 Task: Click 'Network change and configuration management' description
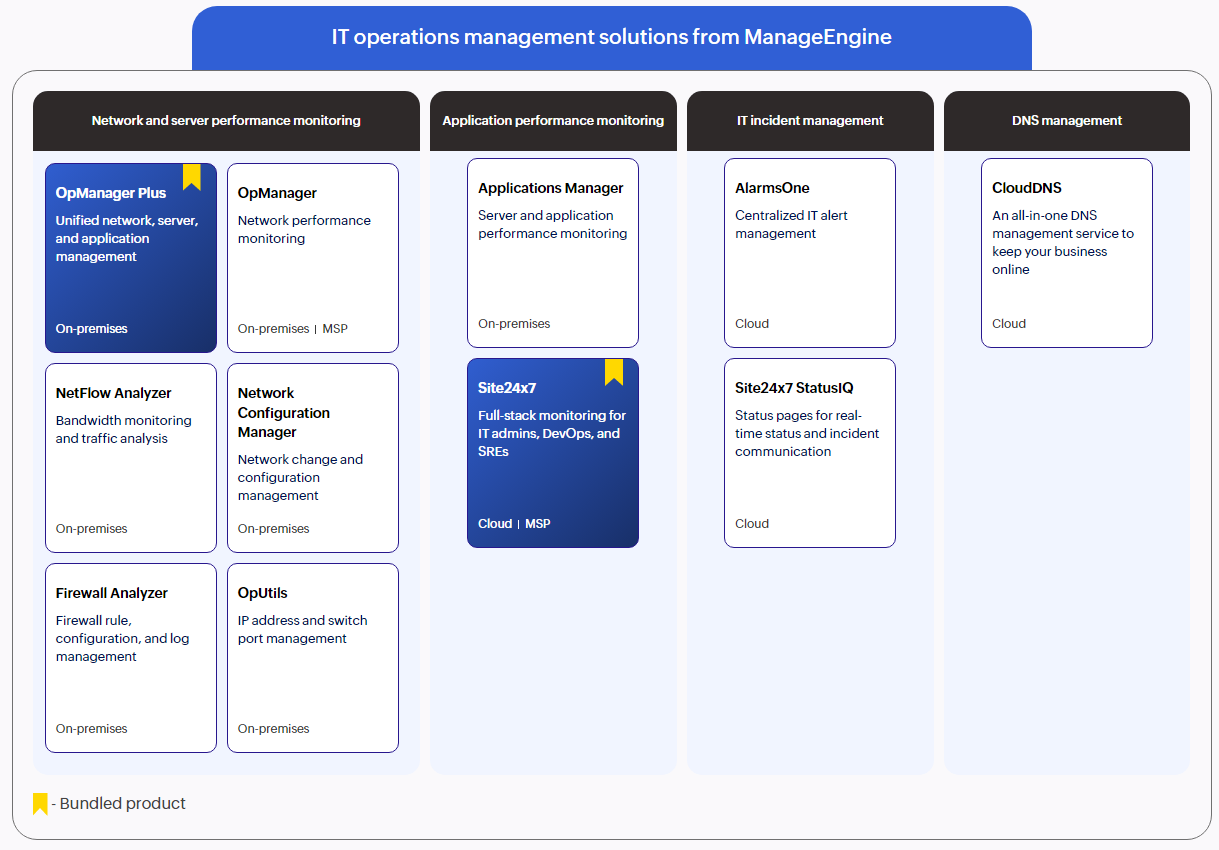click(x=301, y=478)
